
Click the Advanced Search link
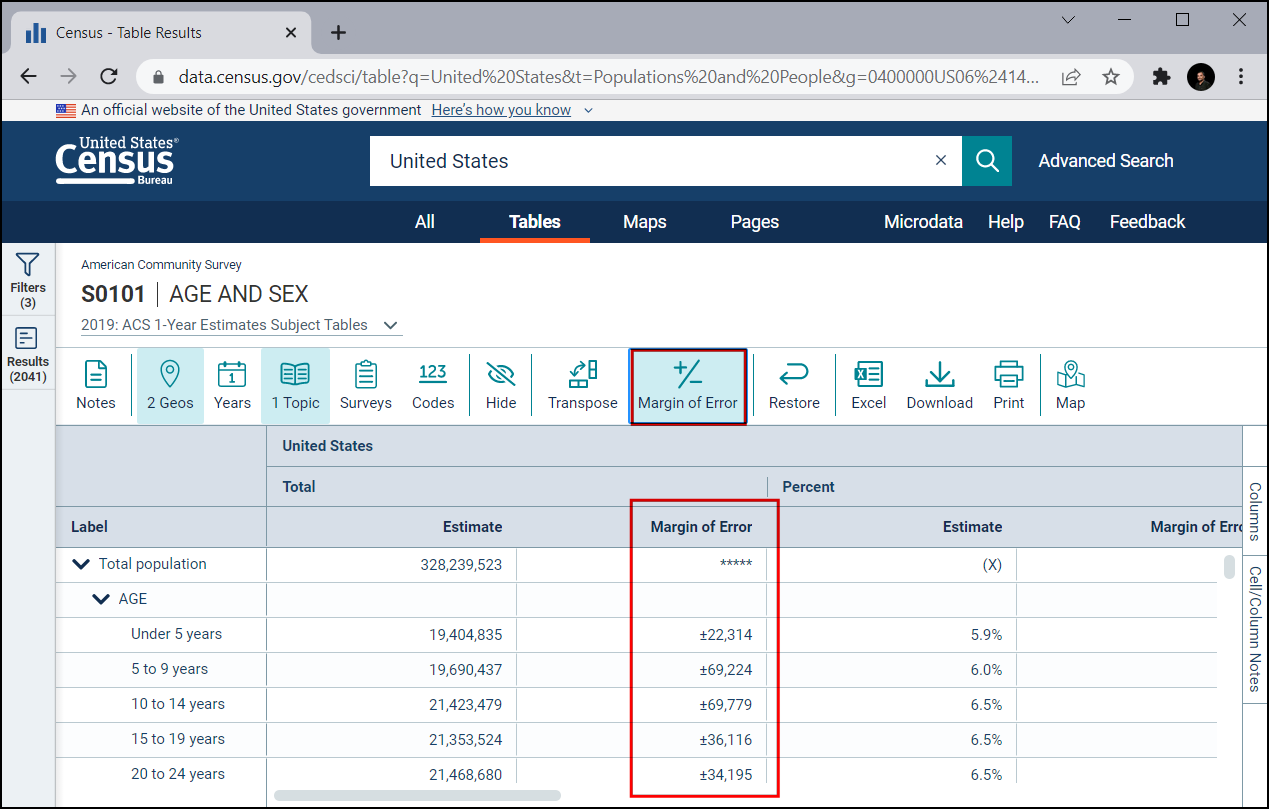(1105, 161)
